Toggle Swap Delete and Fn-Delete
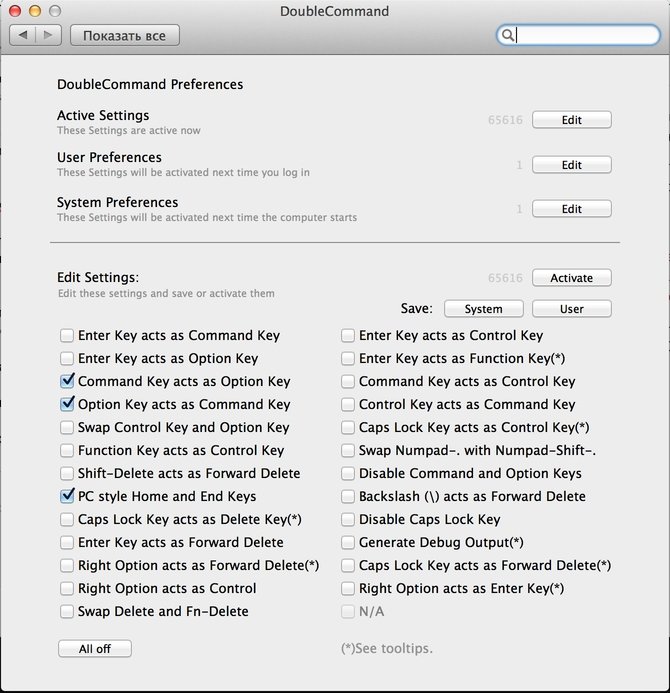This screenshot has height=693, width=670. [67, 611]
